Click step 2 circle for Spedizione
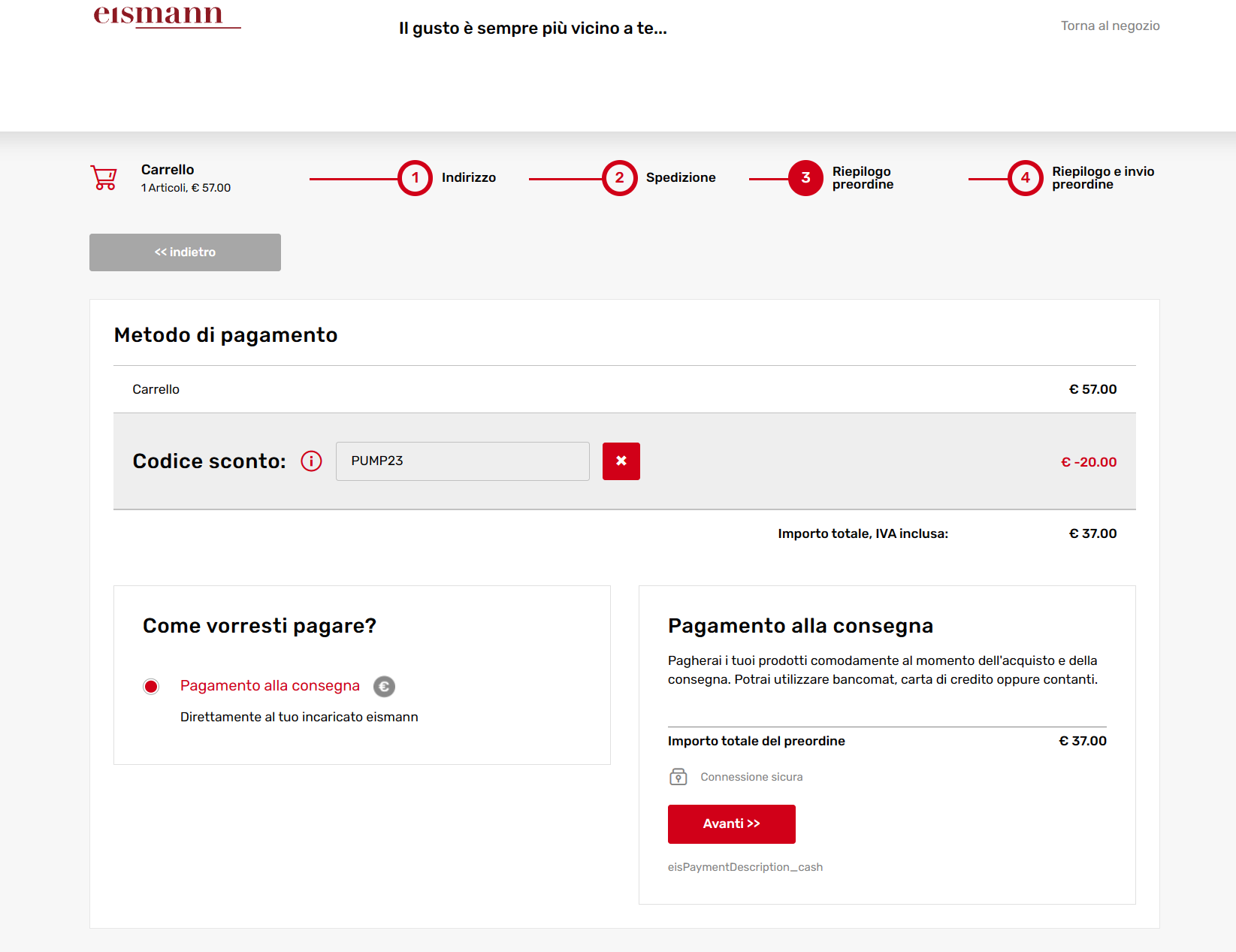The width and height of the screenshot is (1236, 952). (x=619, y=178)
